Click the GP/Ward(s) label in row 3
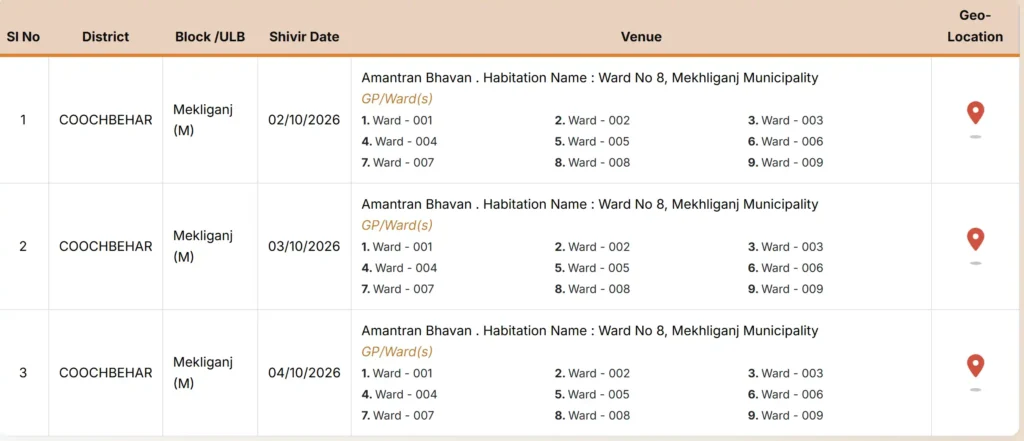1024x441 pixels. pyautogui.click(x=396, y=351)
